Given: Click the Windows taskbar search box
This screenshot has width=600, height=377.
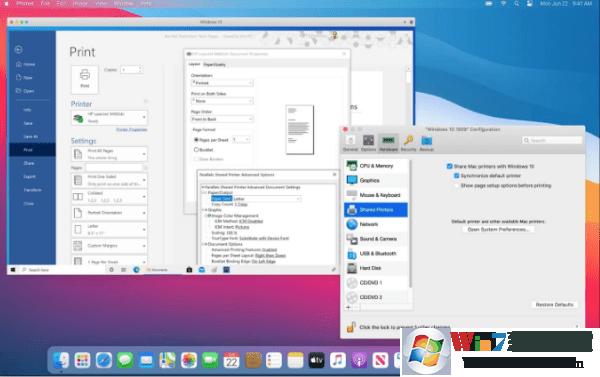Looking at the screenshot, I should (x=63, y=270).
